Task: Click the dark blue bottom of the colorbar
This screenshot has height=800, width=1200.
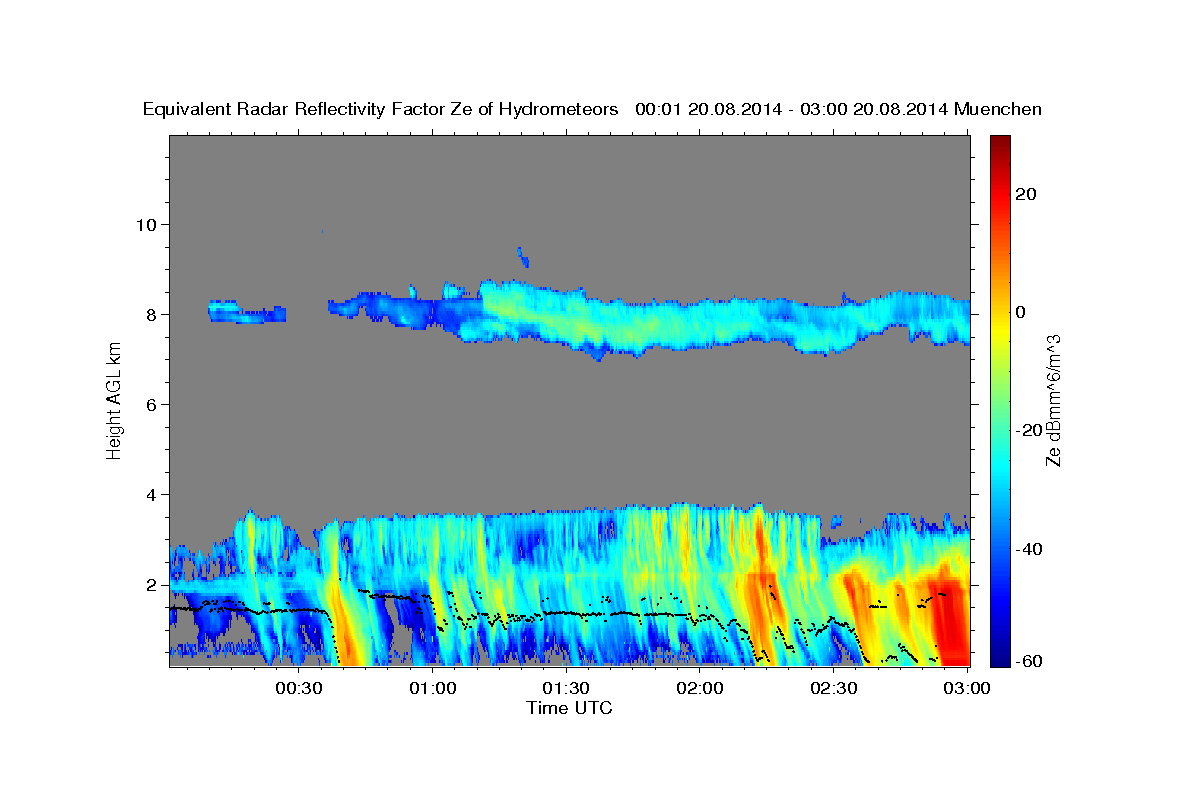Action: [x=1001, y=655]
